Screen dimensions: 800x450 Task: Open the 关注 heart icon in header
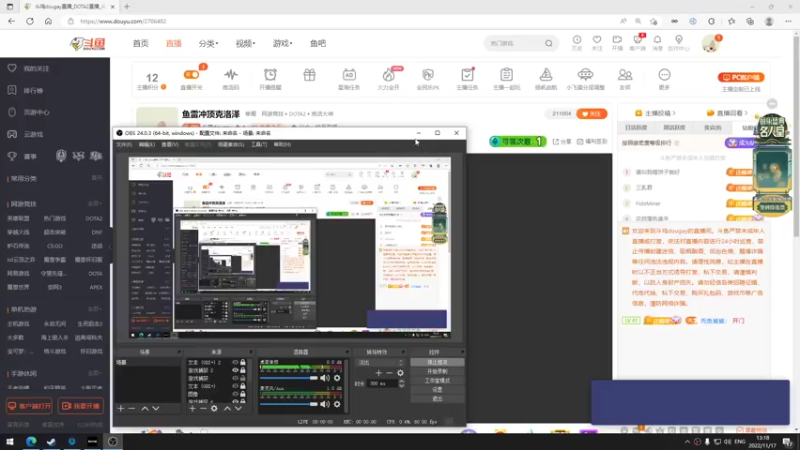click(596, 40)
